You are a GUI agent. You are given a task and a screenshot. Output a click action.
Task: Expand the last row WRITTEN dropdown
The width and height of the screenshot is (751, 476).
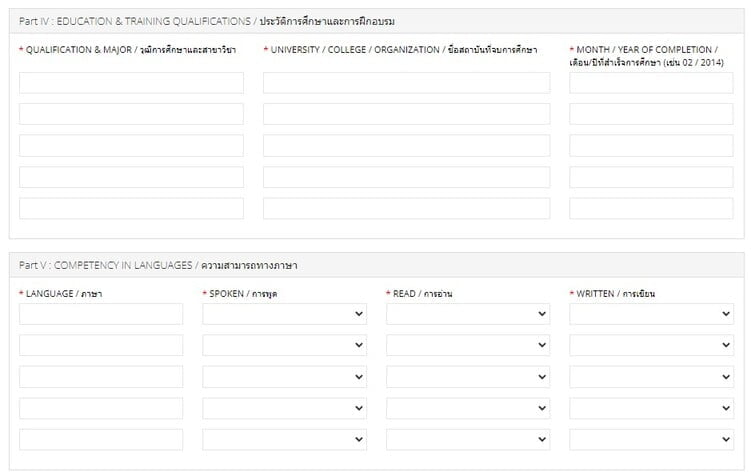pyautogui.click(x=651, y=439)
